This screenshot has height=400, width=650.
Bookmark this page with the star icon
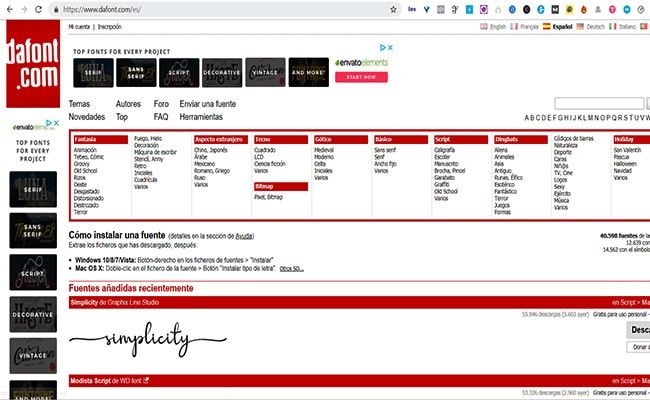pyautogui.click(x=393, y=9)
